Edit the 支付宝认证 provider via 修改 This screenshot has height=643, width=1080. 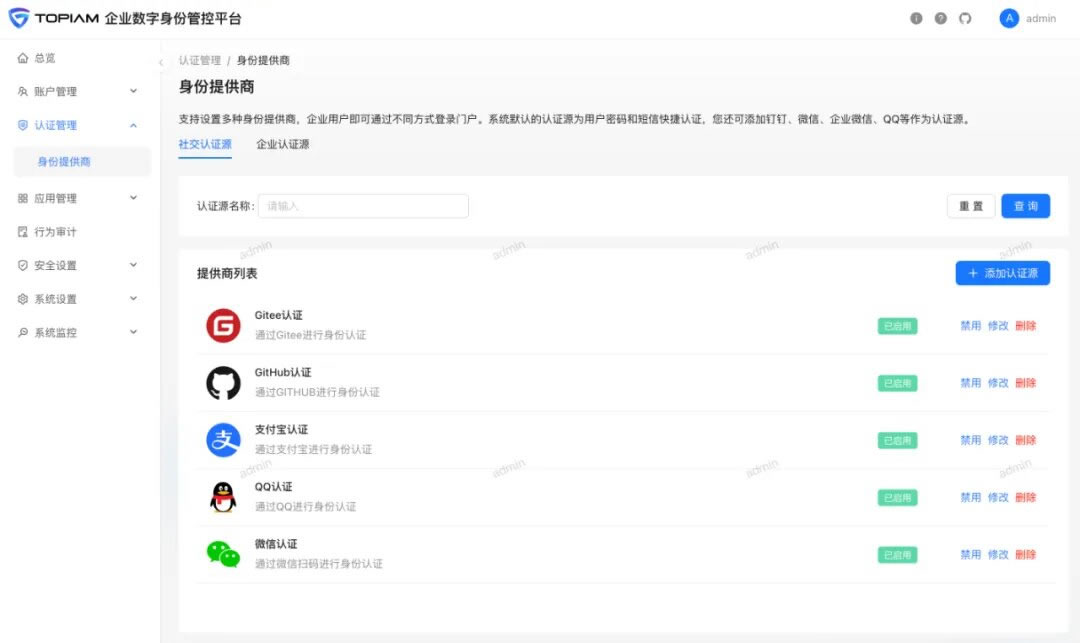[x=998, y=440]
